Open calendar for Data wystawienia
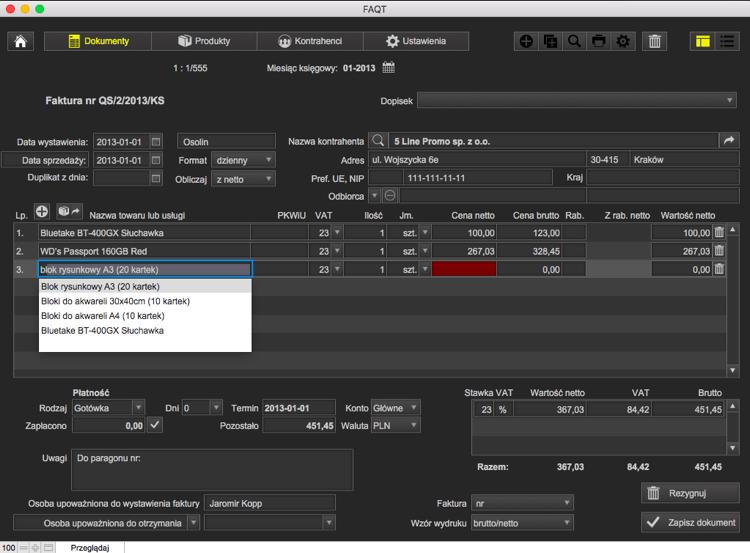Viewport: 750px width, 553px height. tap(156, 142)
